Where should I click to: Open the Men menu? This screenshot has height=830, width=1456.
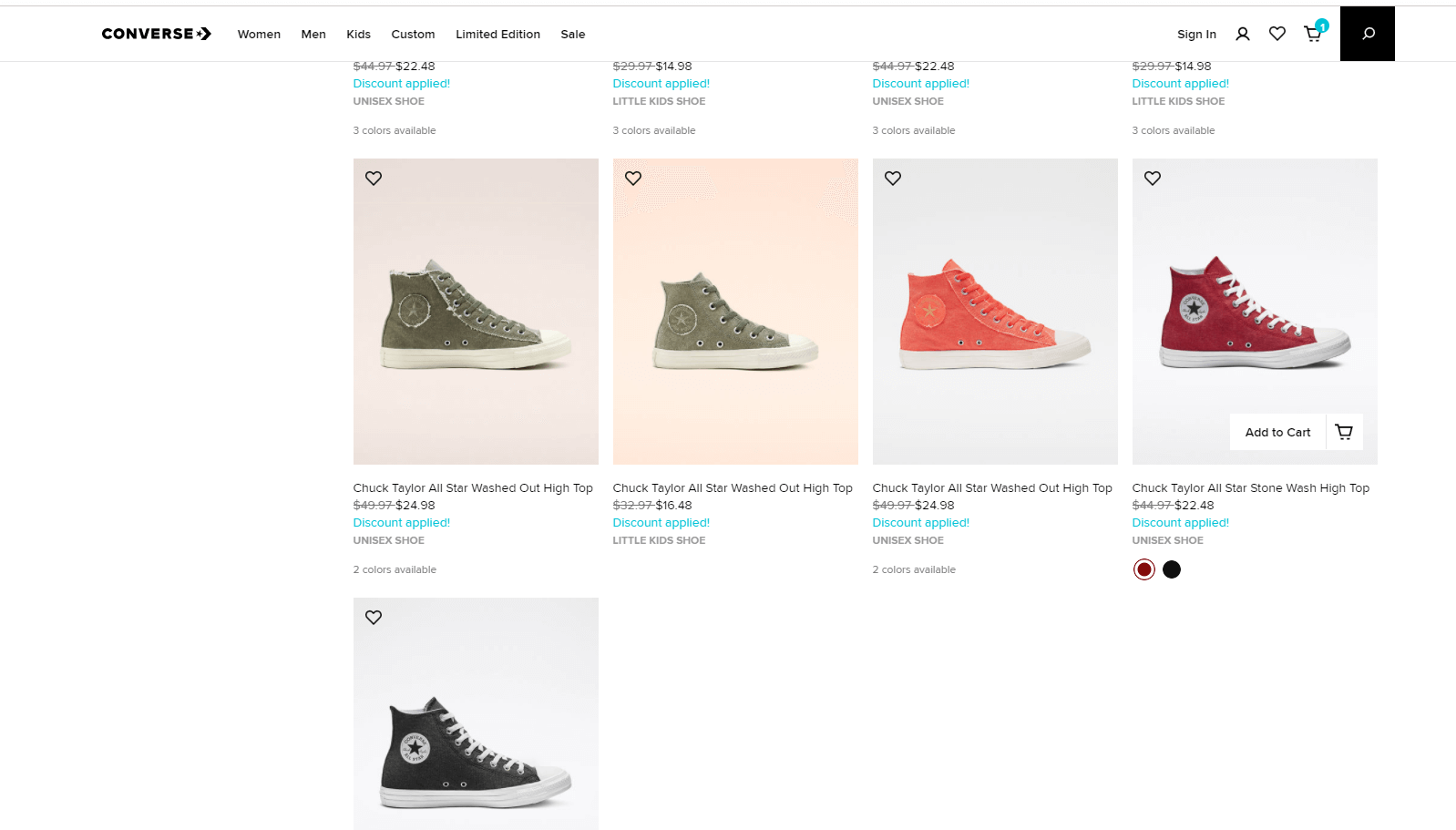(313, 35)
